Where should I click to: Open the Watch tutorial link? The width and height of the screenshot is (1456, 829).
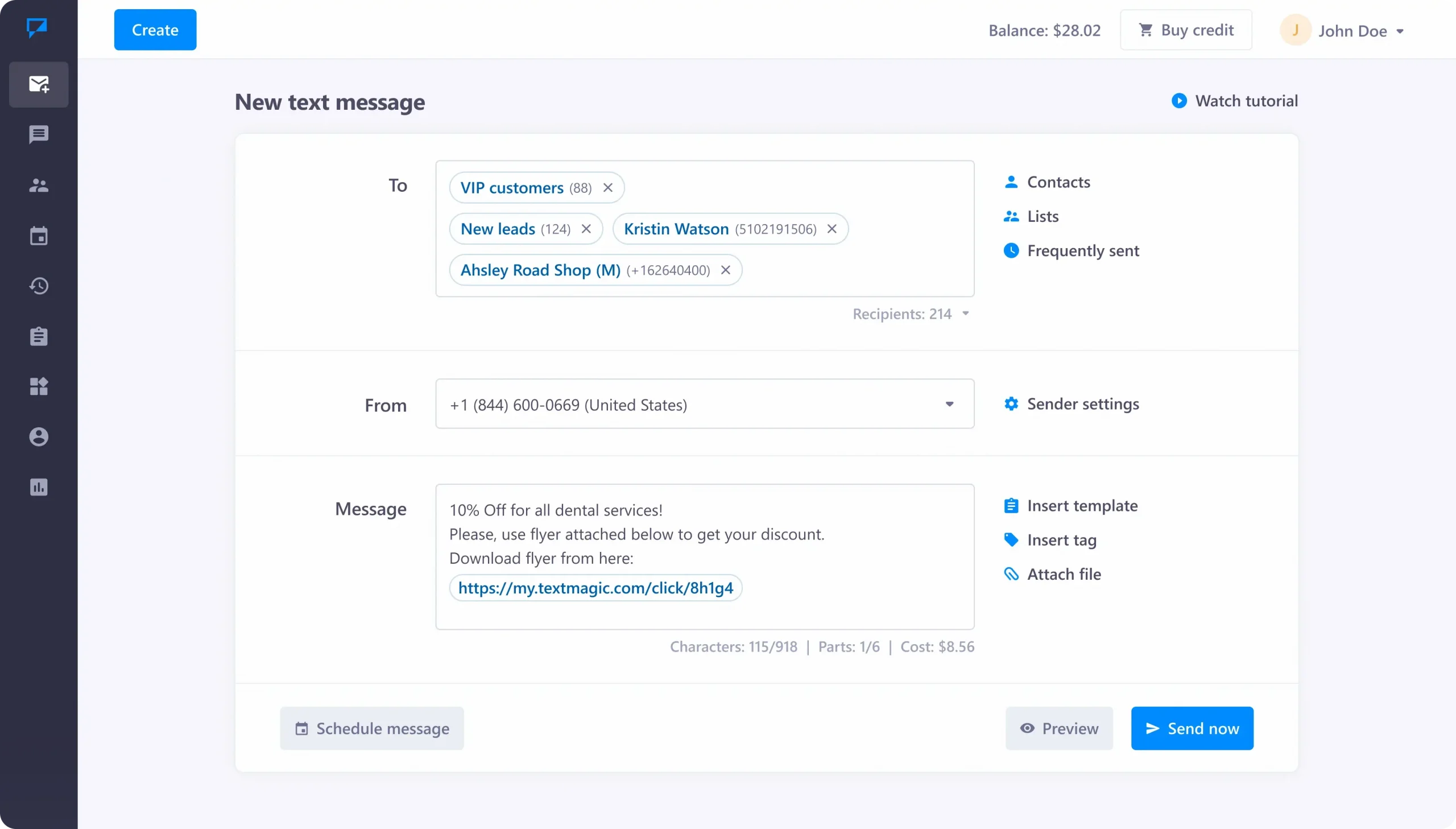click(1246, 101)
